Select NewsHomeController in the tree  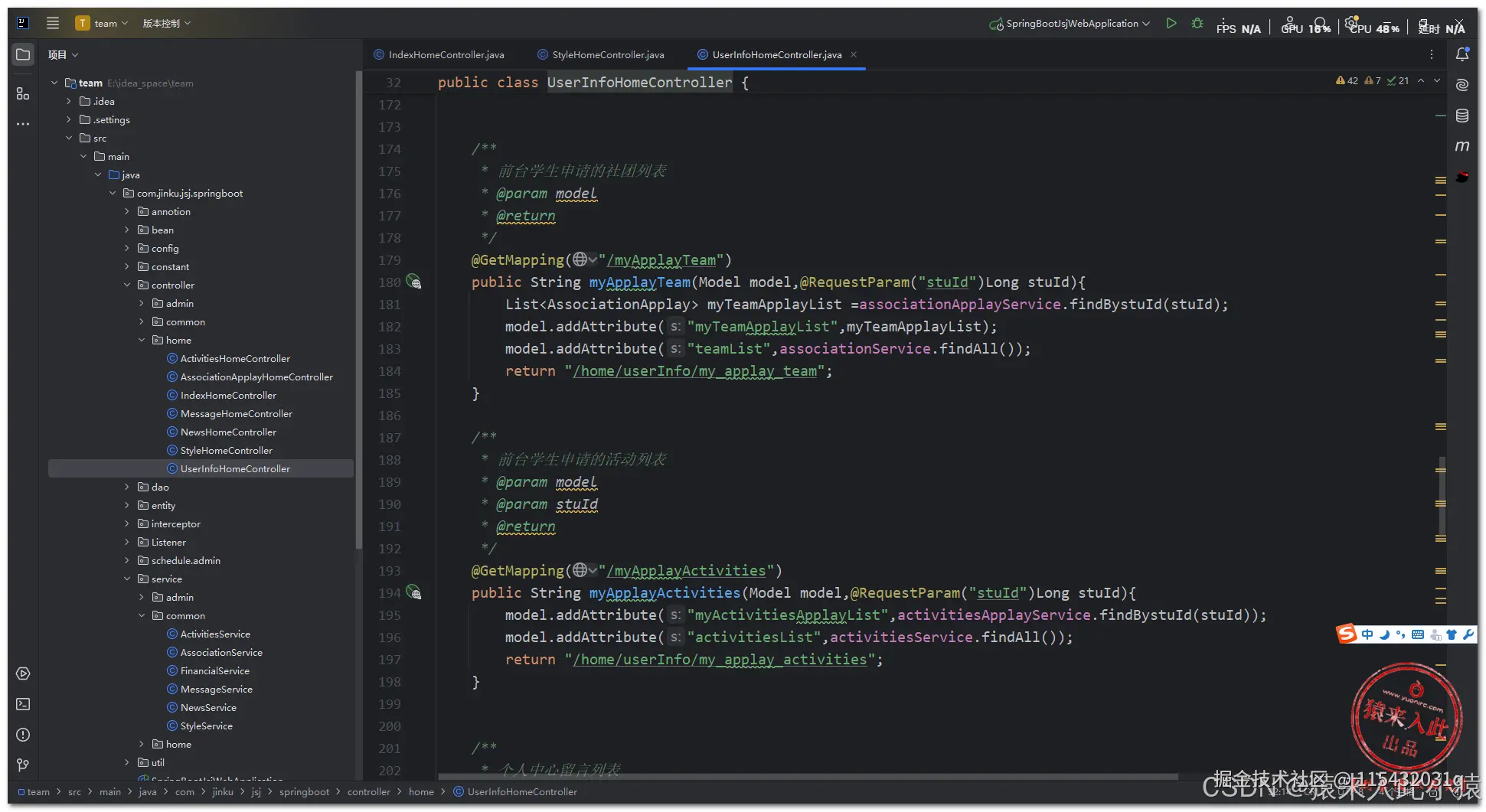click(x=228, y=432)
